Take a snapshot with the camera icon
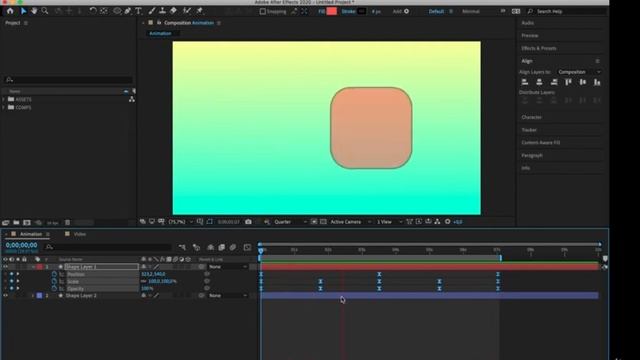This screenshot has height=360, width=640. point(248,222)
